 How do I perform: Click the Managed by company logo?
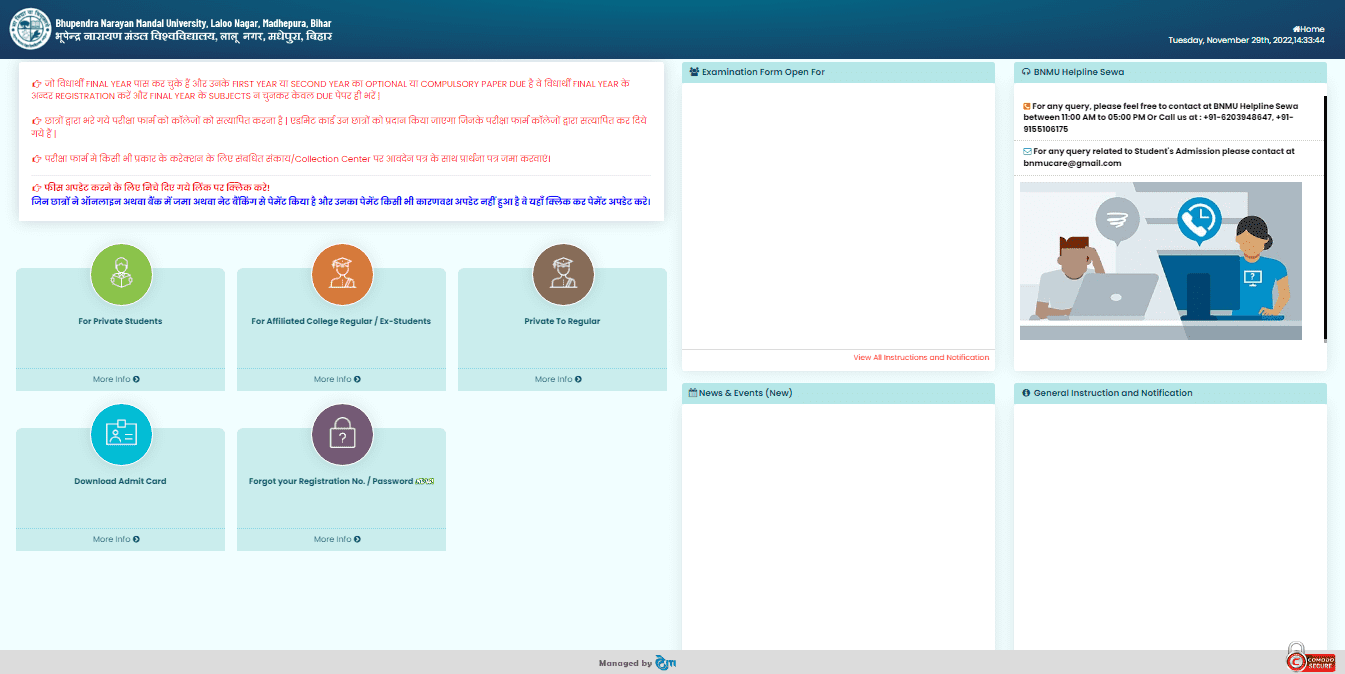pos(666,663)
